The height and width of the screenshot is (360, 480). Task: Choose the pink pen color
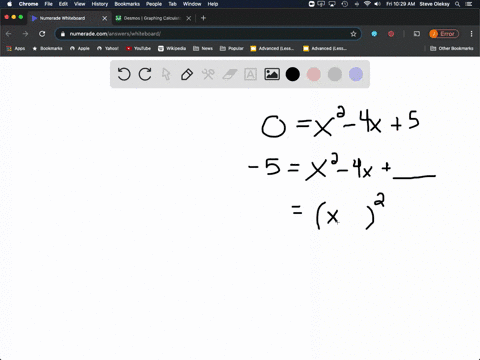pyautogui.click(x=314, y=74)
